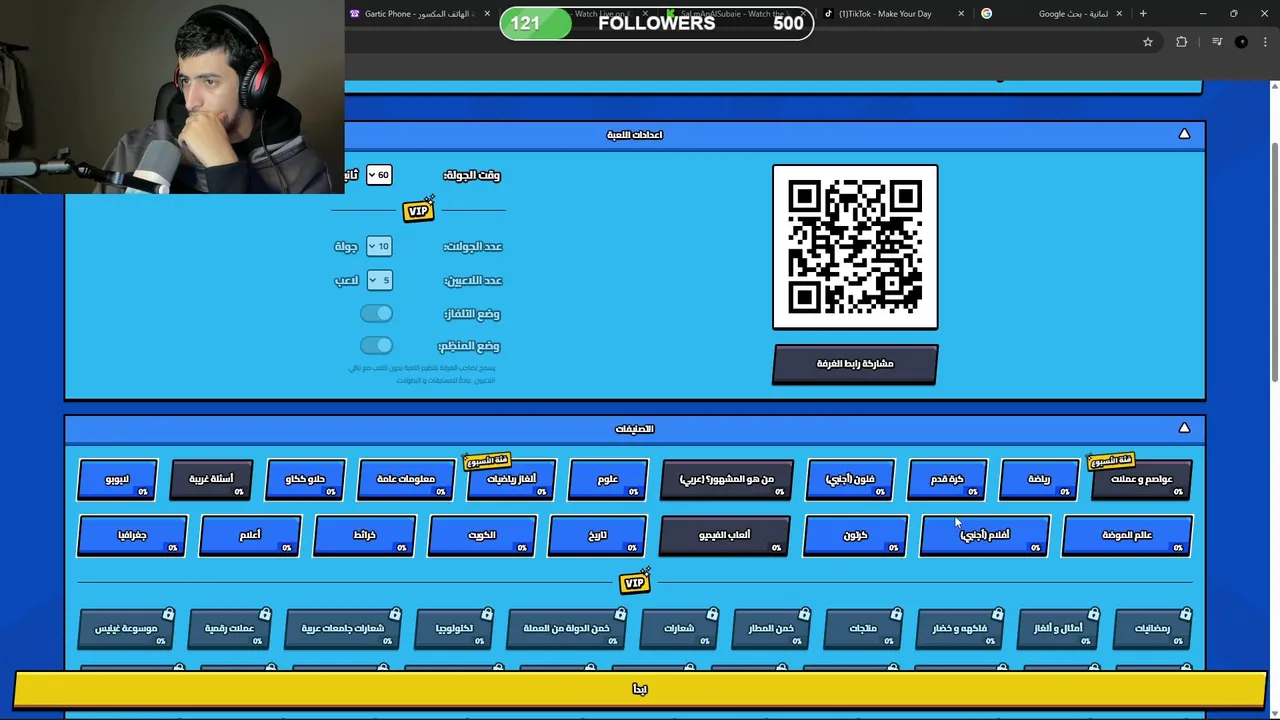This screenshot has height=720, width=1280.
Task: Close the Google search tab
Action: point(1119,14)
